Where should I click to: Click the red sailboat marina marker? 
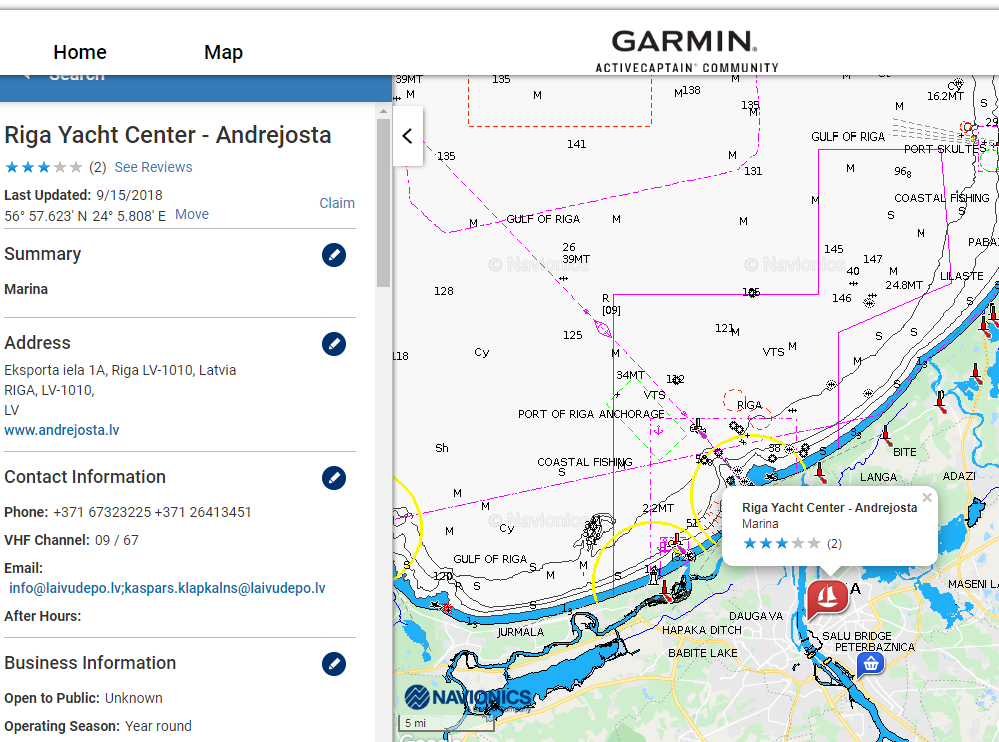[827, 599]
